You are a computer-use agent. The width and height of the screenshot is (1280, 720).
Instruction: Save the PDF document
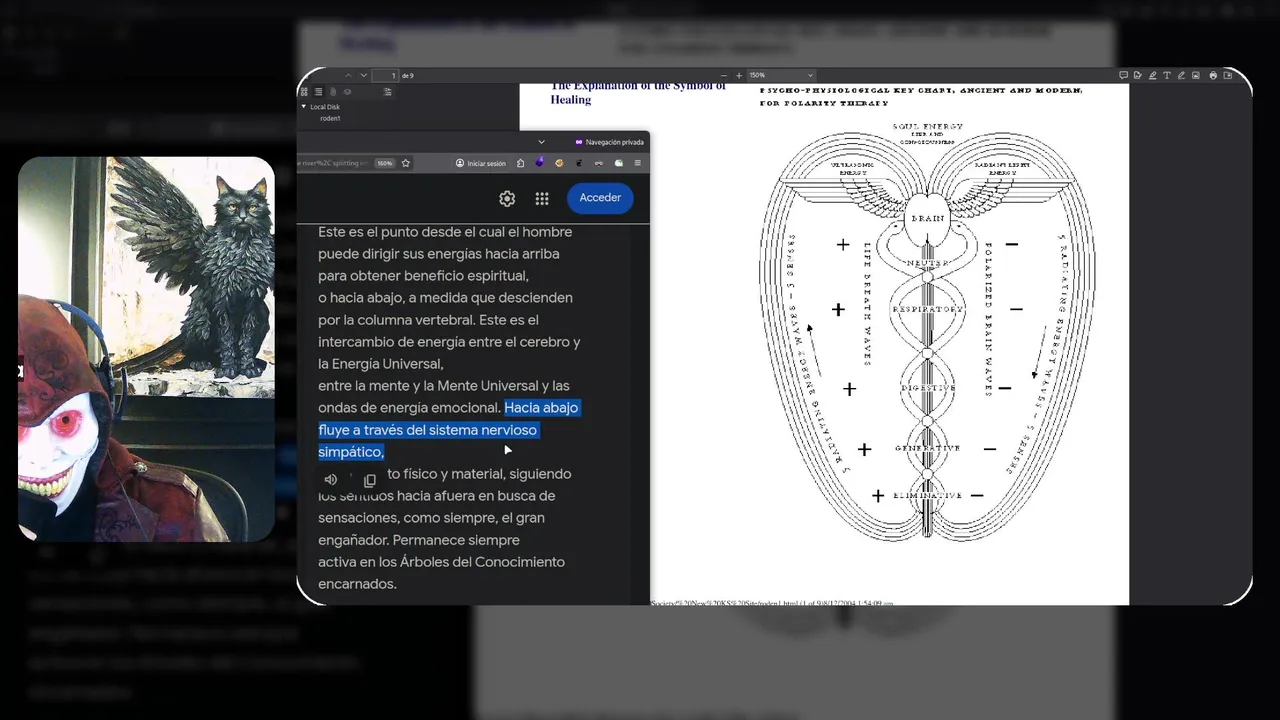(1228, 75)
